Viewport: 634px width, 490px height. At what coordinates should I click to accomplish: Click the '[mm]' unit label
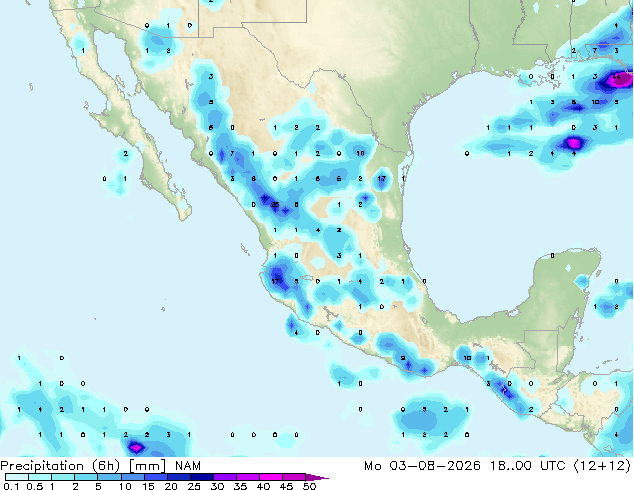[x=147, y=467]
